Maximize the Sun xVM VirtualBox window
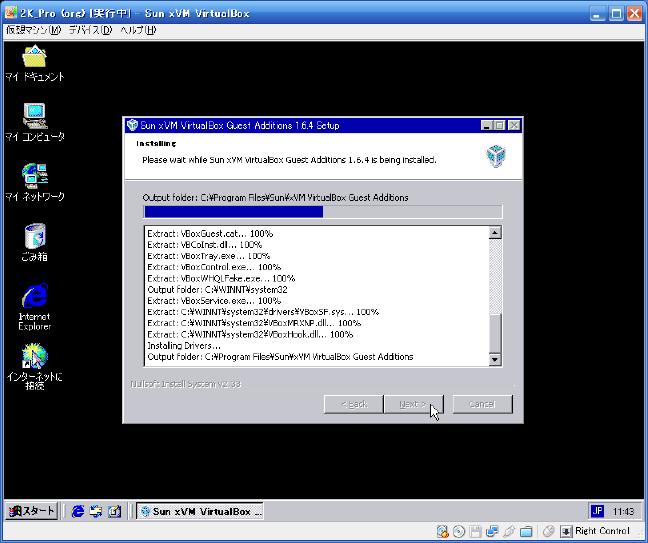The image size is (648, 543). 616,14
